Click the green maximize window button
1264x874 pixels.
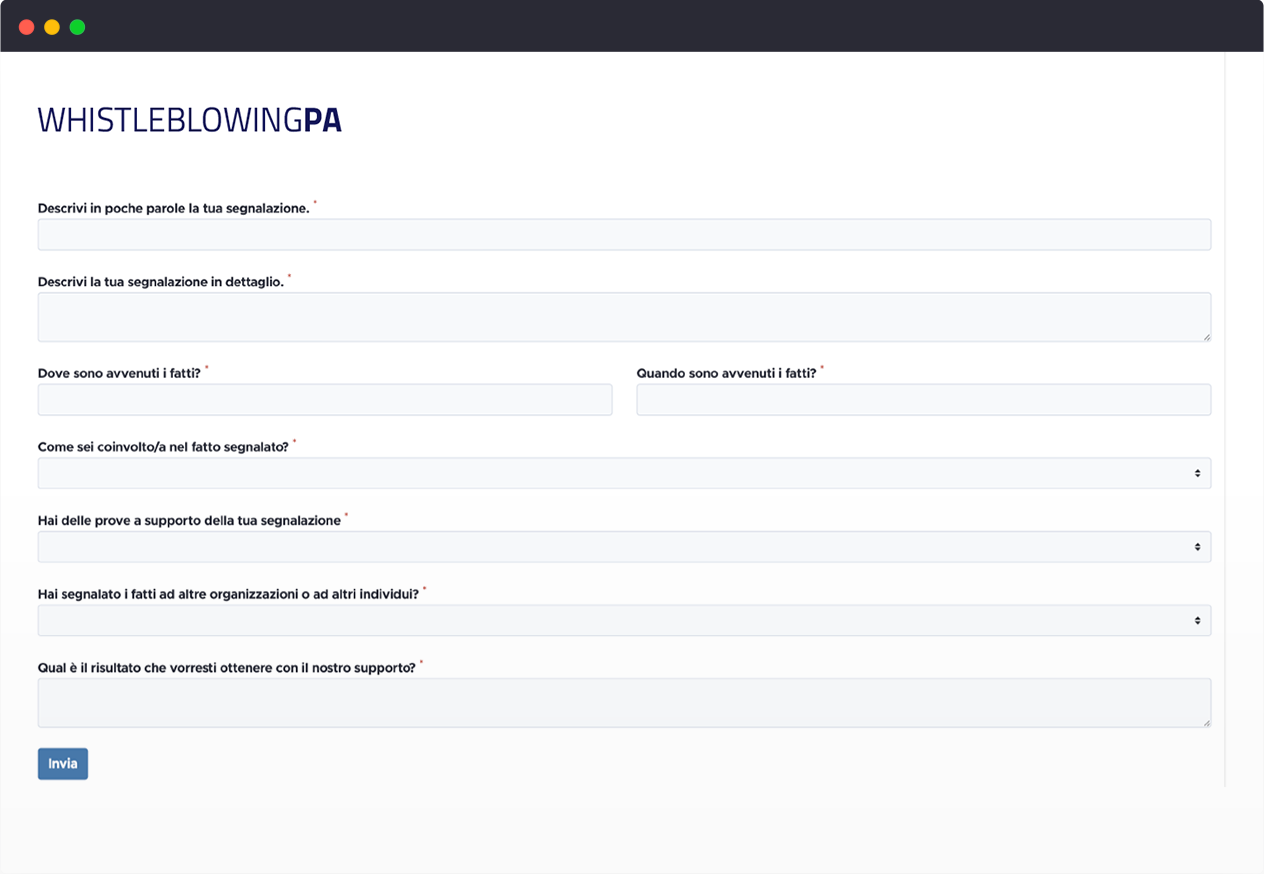click(77, 27)
